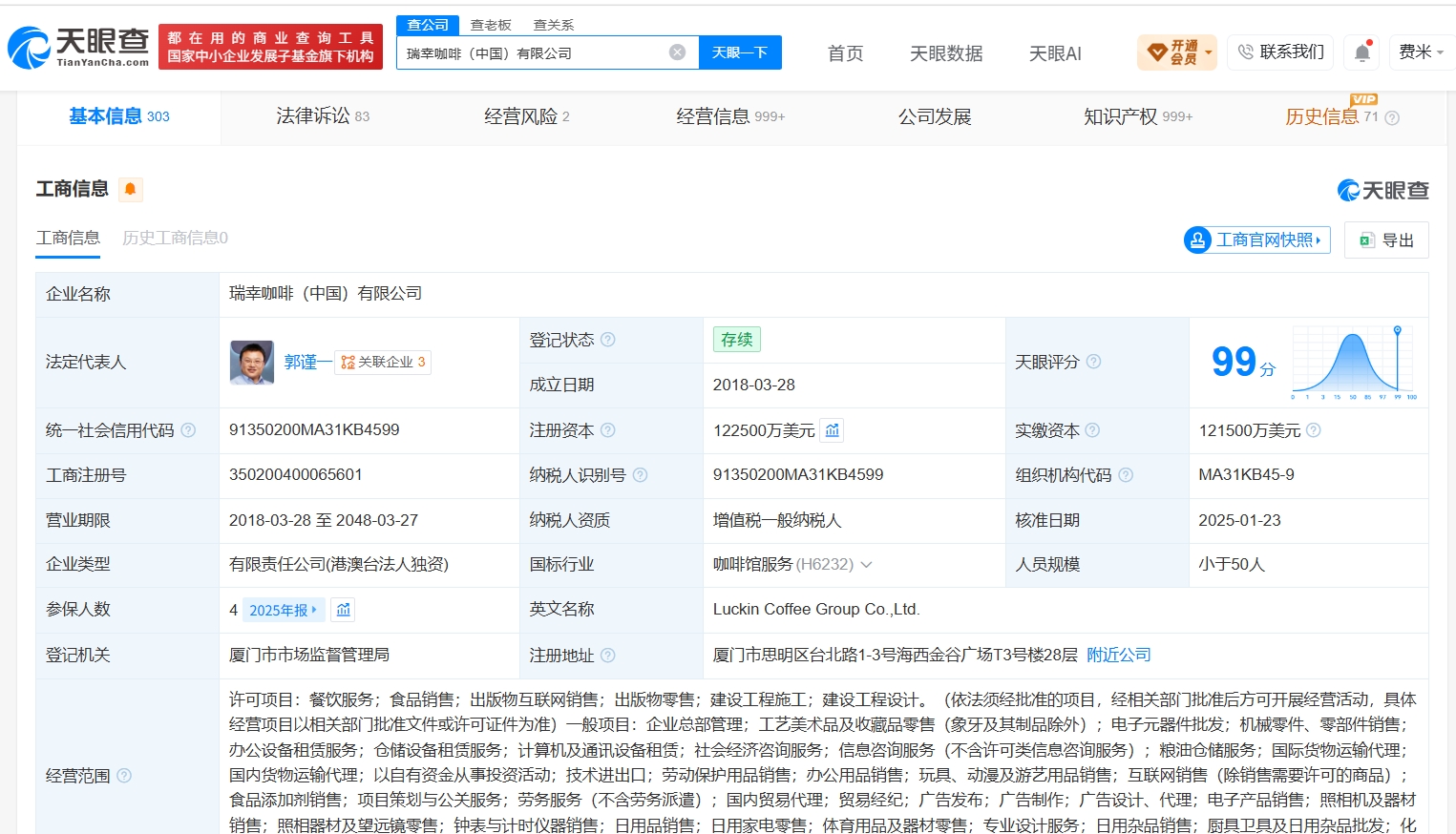Go to 首页 in the top navigation
This screenshot has height=834, width=1456.
845,53
